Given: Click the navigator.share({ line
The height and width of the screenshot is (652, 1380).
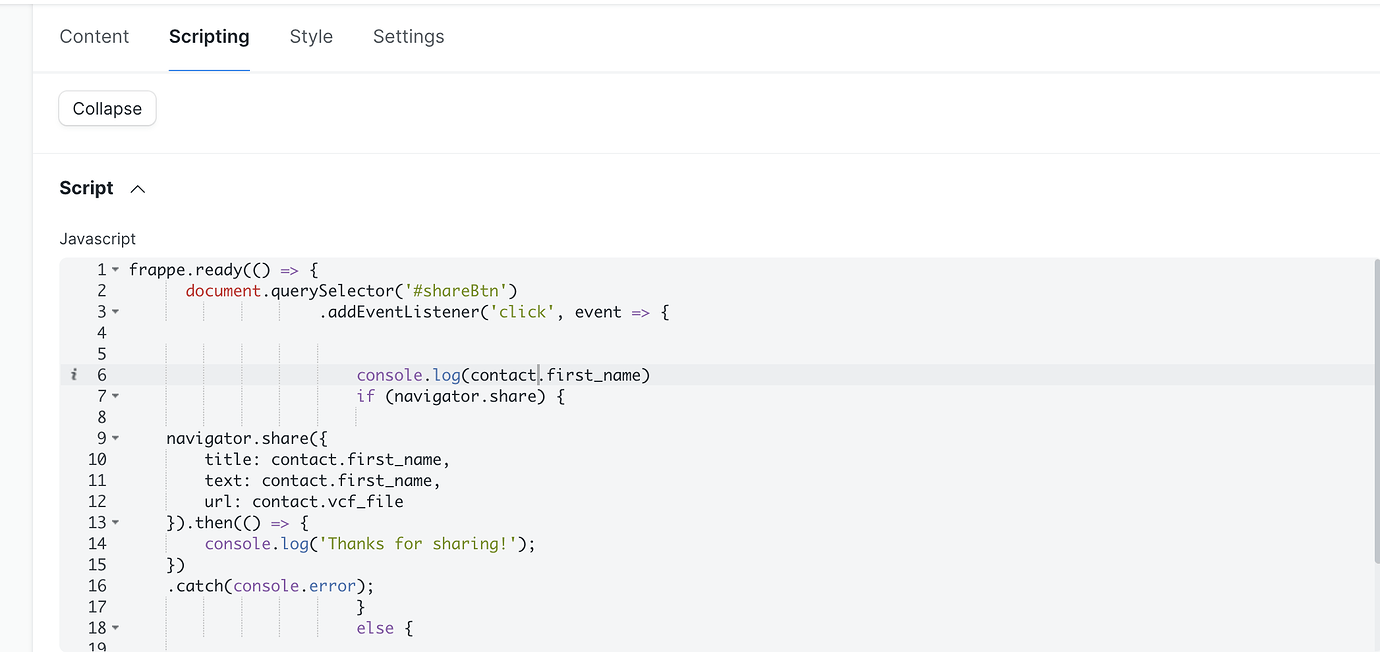Looking at the screenshot, I should tap(246, 438).
